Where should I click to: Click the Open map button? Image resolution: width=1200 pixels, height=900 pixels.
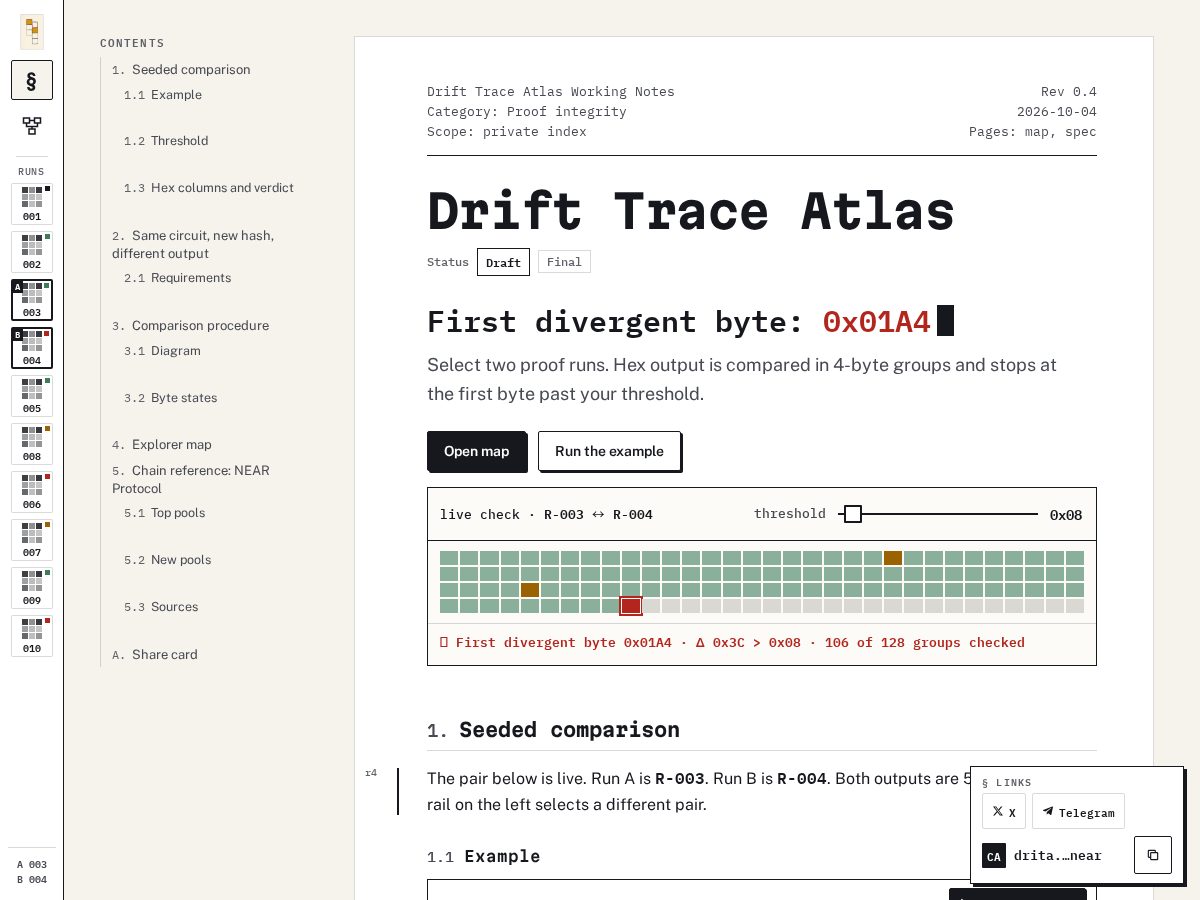[476, 451]
